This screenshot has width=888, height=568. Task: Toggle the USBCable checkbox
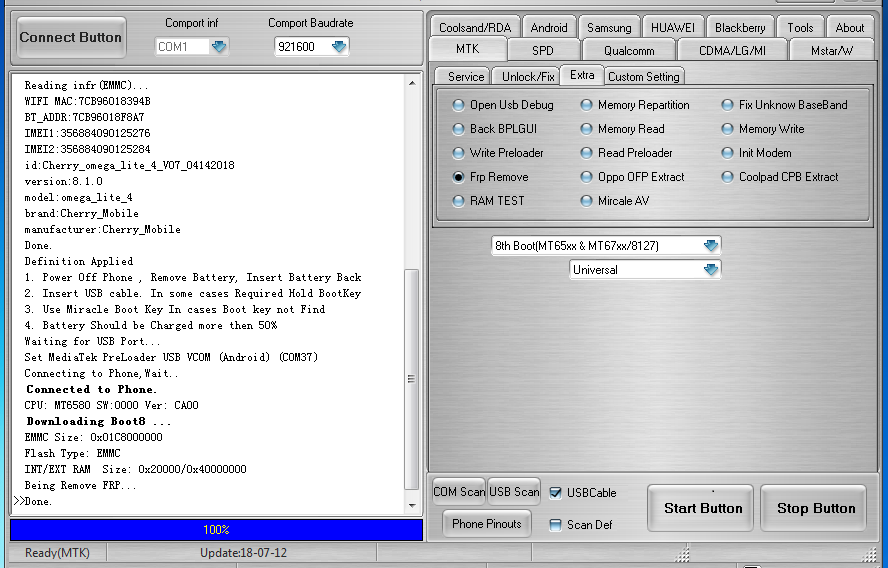pyautogui.click(x=556, y=493)
